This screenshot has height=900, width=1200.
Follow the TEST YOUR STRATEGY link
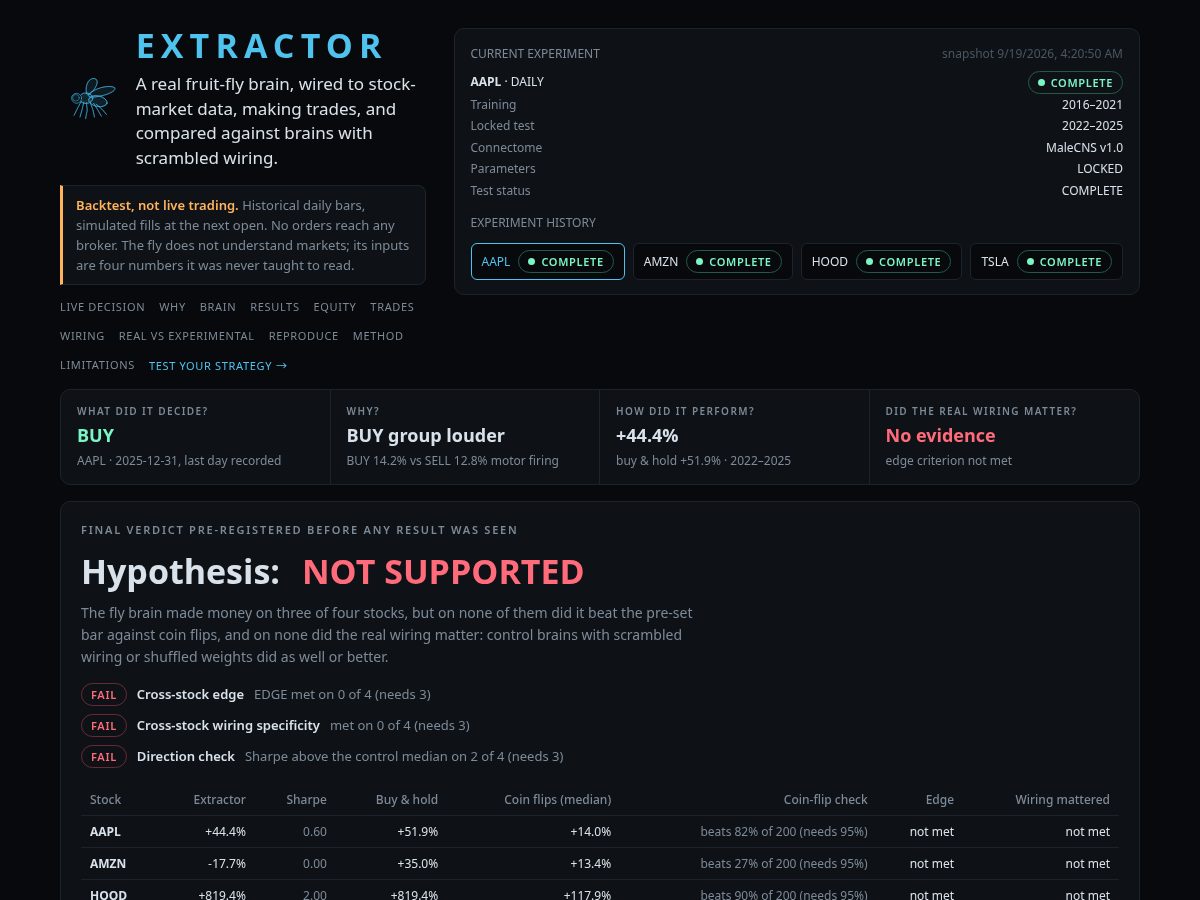218,366
